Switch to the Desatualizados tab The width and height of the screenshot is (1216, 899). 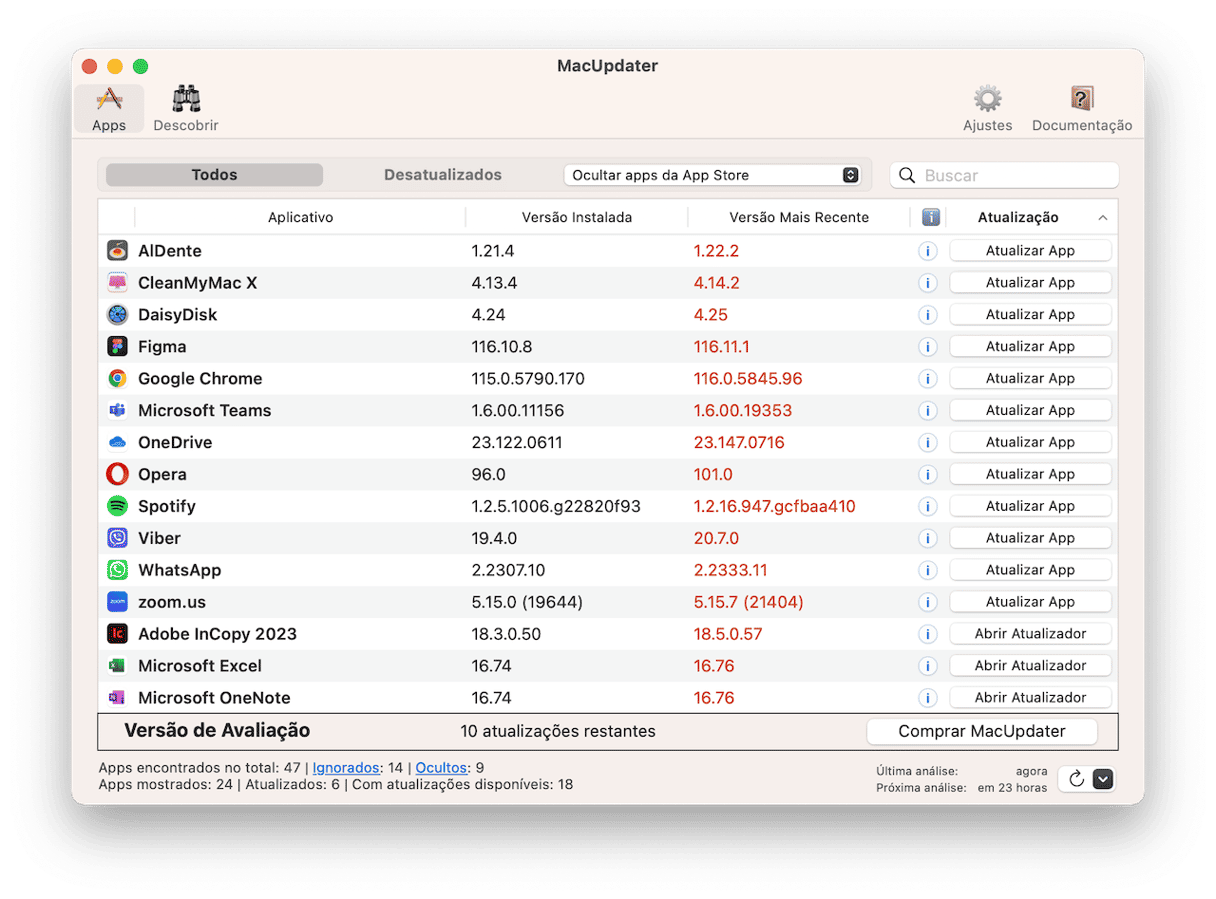(443, 175)
